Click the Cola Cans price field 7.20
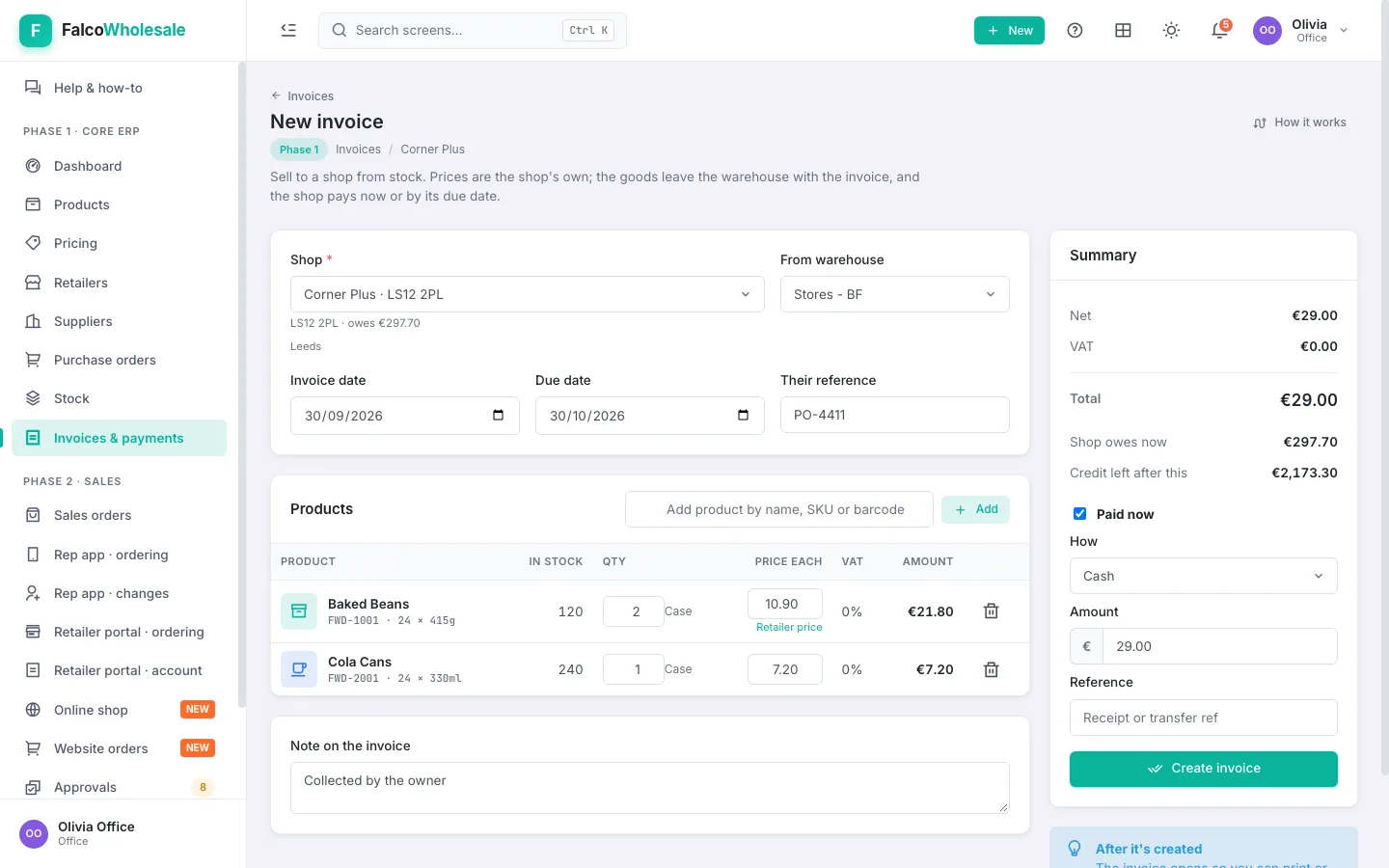Screen dimensions: 1389x868 (785, 669)
